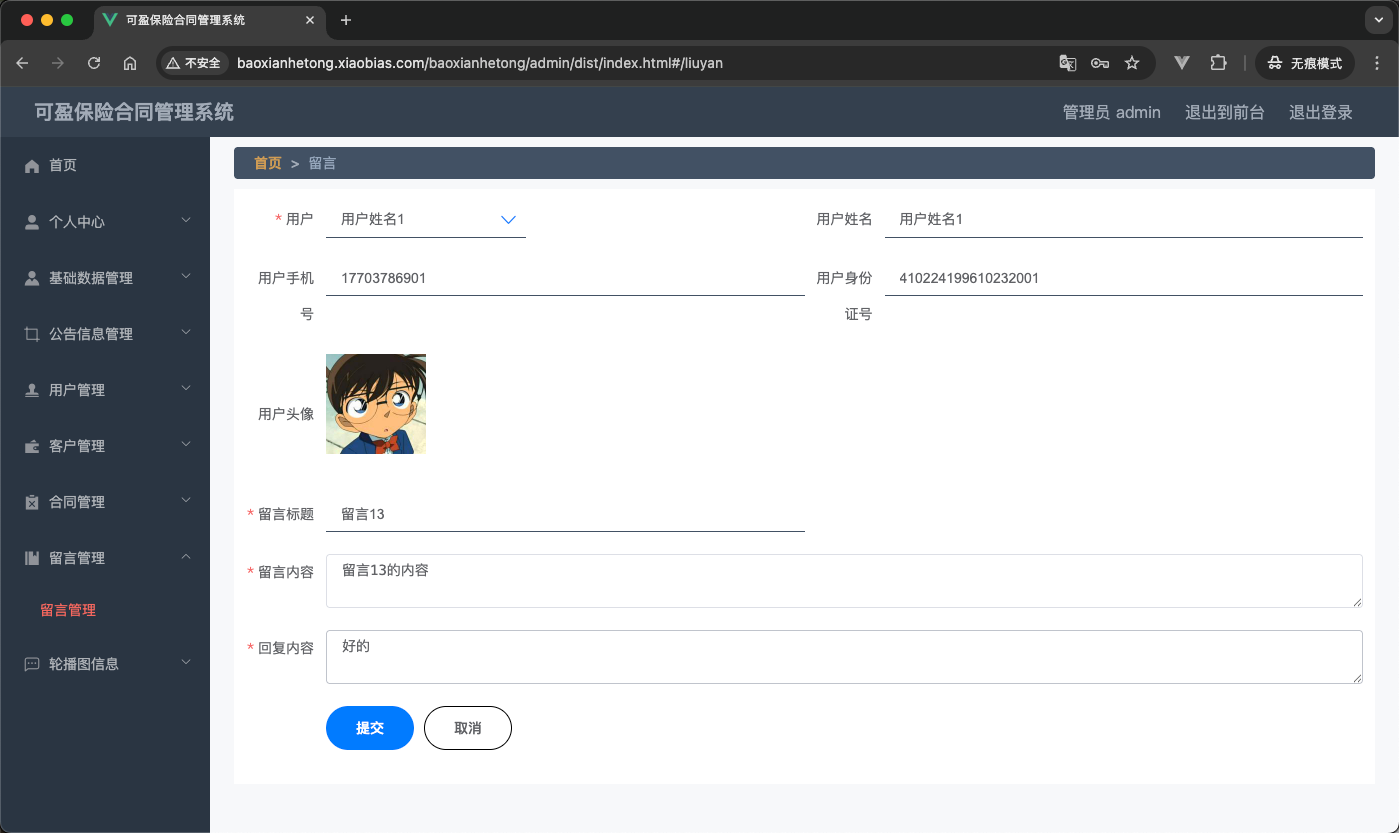This screenshot has height=833, width=1399.
Task: Click 退出登录 to log out
Action: pyautogui.click(x=1321, y=113)
